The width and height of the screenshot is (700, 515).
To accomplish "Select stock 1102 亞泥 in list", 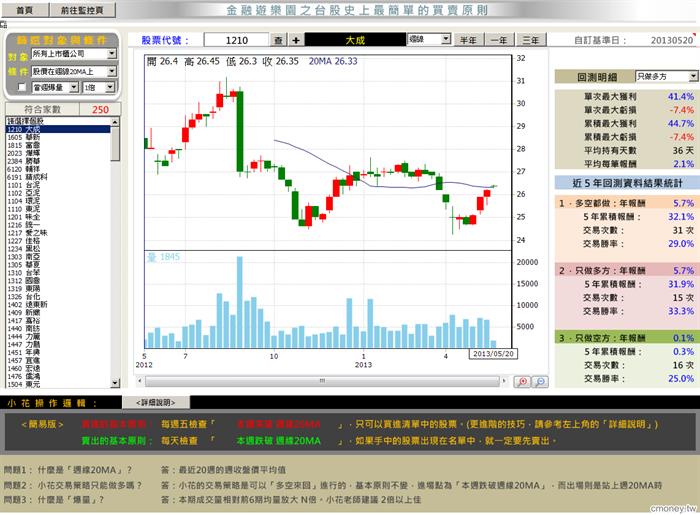I will pyautogui.click(x=58, y=193).
